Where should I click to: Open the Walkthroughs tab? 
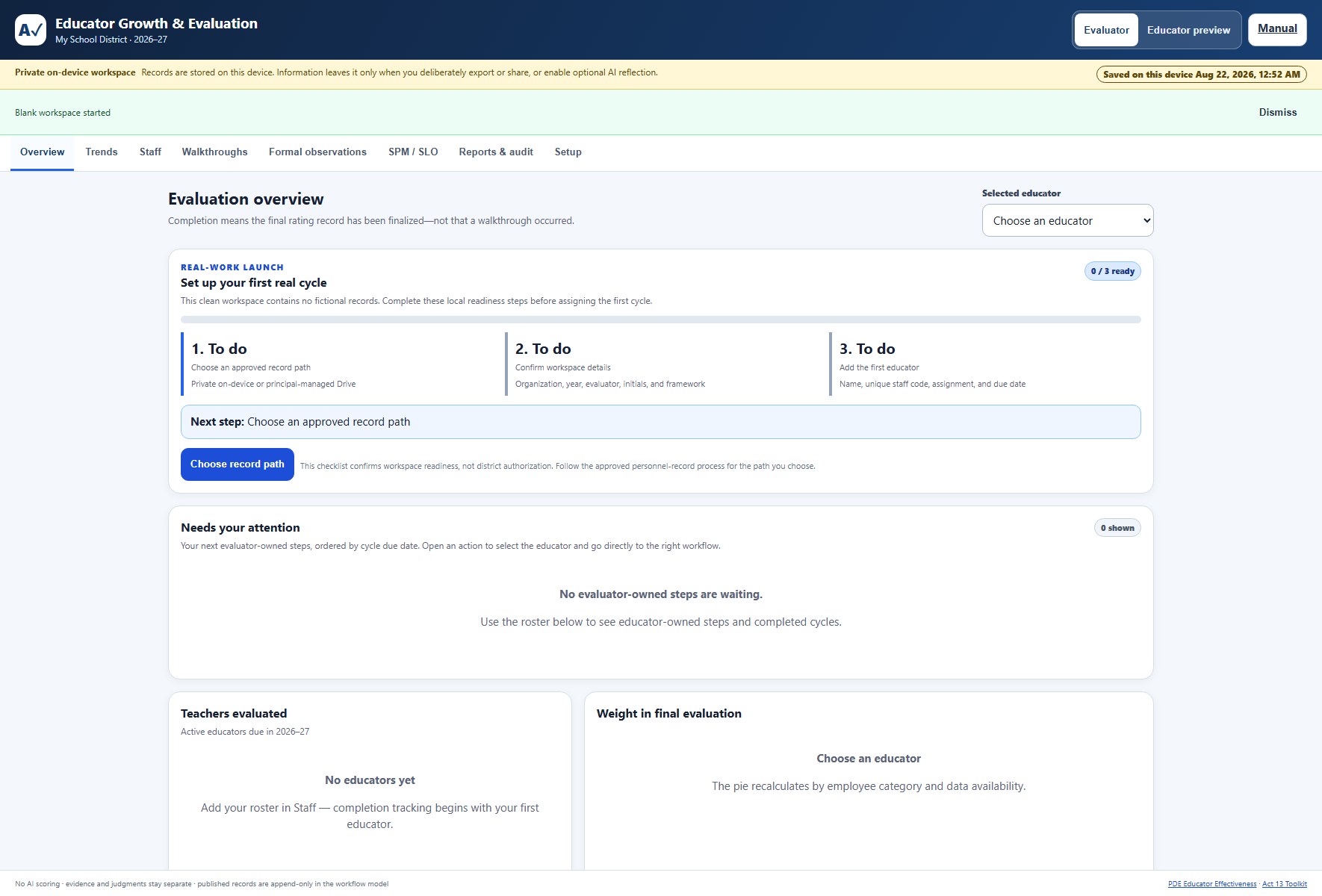214,152
